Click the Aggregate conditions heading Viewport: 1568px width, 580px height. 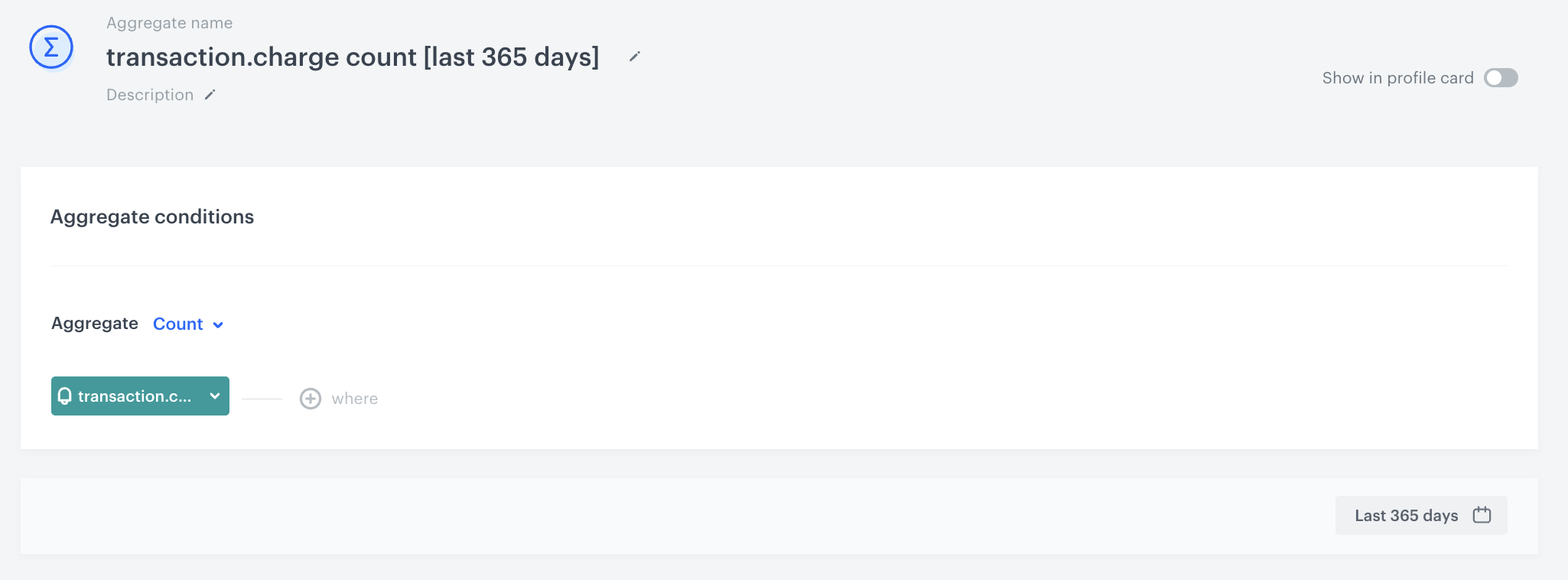[x=152, y=217]
